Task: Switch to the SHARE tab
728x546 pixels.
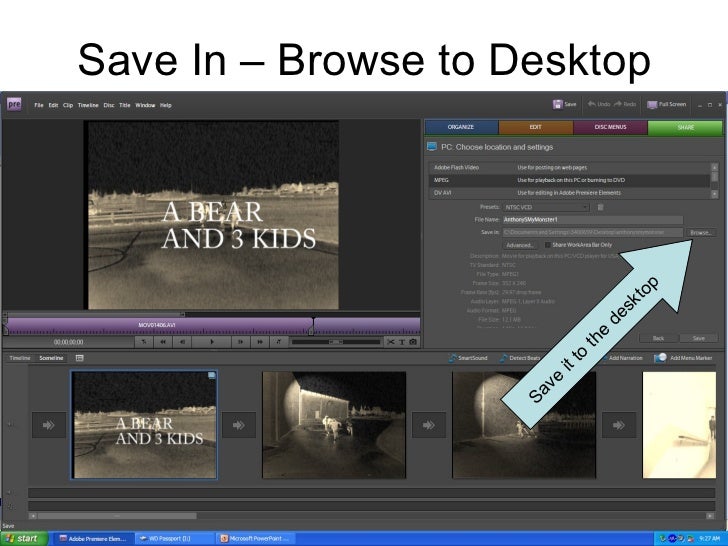Action: pos(685,127)
